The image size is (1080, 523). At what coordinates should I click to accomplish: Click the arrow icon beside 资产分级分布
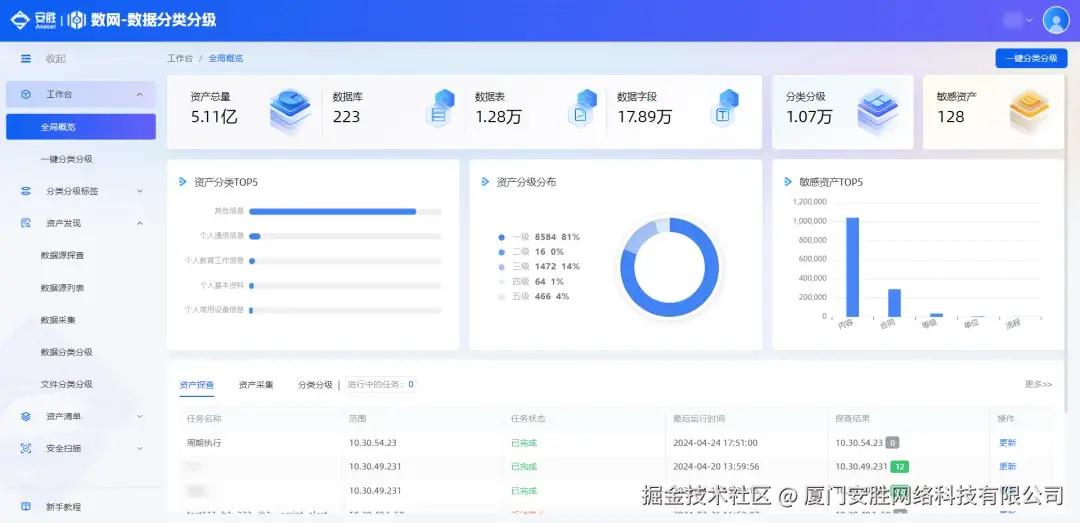point(485,182)
